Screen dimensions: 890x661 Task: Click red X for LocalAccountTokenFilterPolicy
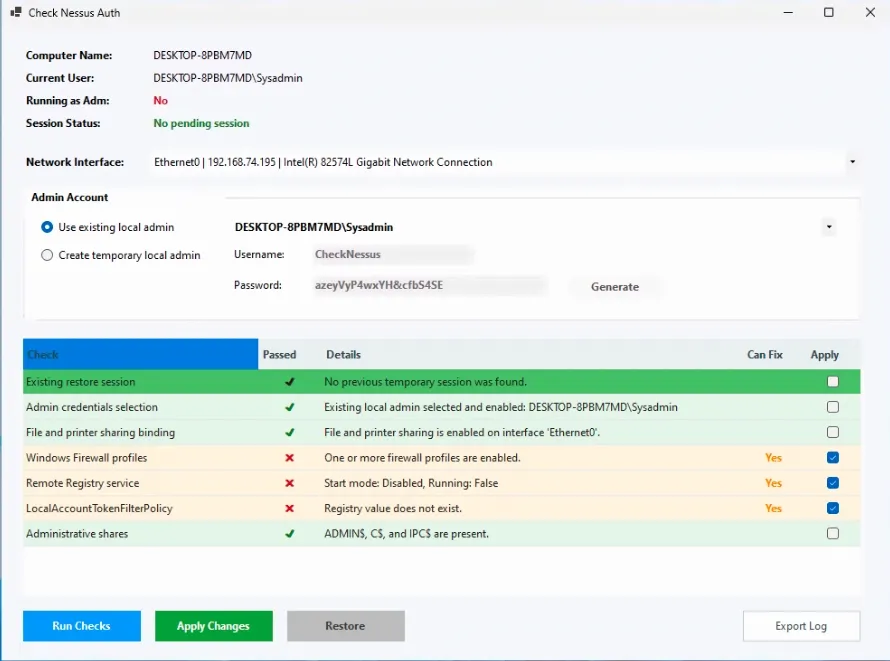point(289,508)
